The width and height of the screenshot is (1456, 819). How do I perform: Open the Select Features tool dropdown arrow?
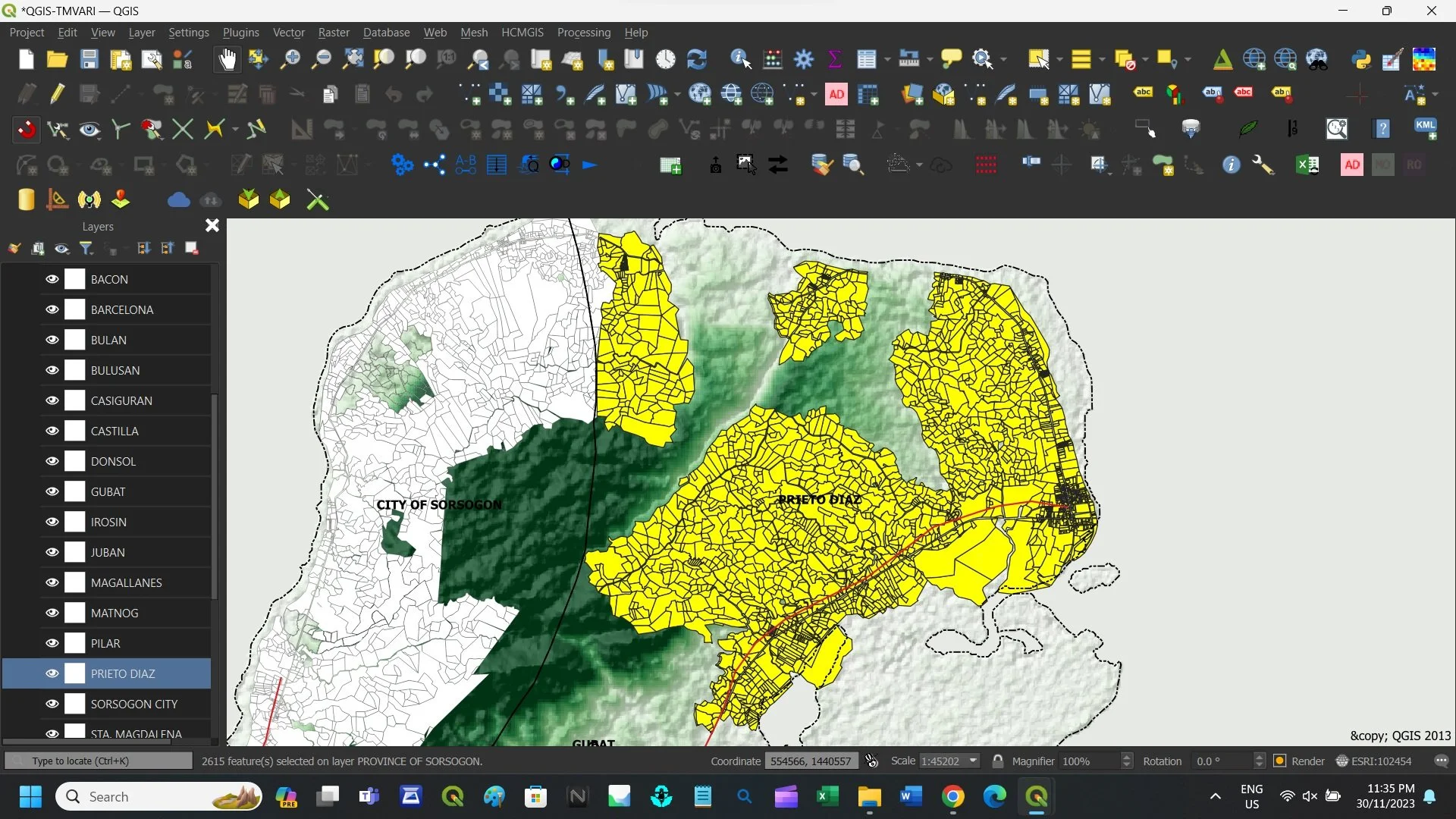1059,59
